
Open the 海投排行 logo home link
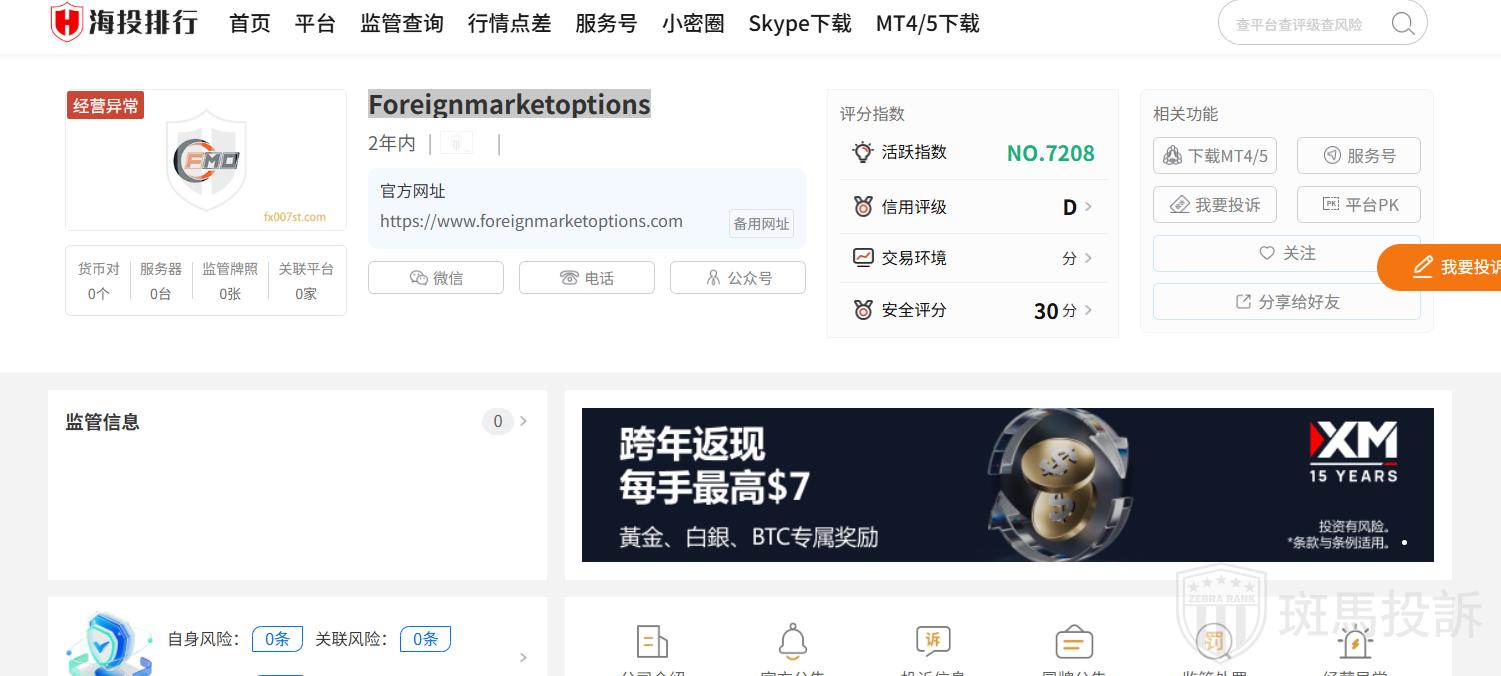tap(124, 22)
